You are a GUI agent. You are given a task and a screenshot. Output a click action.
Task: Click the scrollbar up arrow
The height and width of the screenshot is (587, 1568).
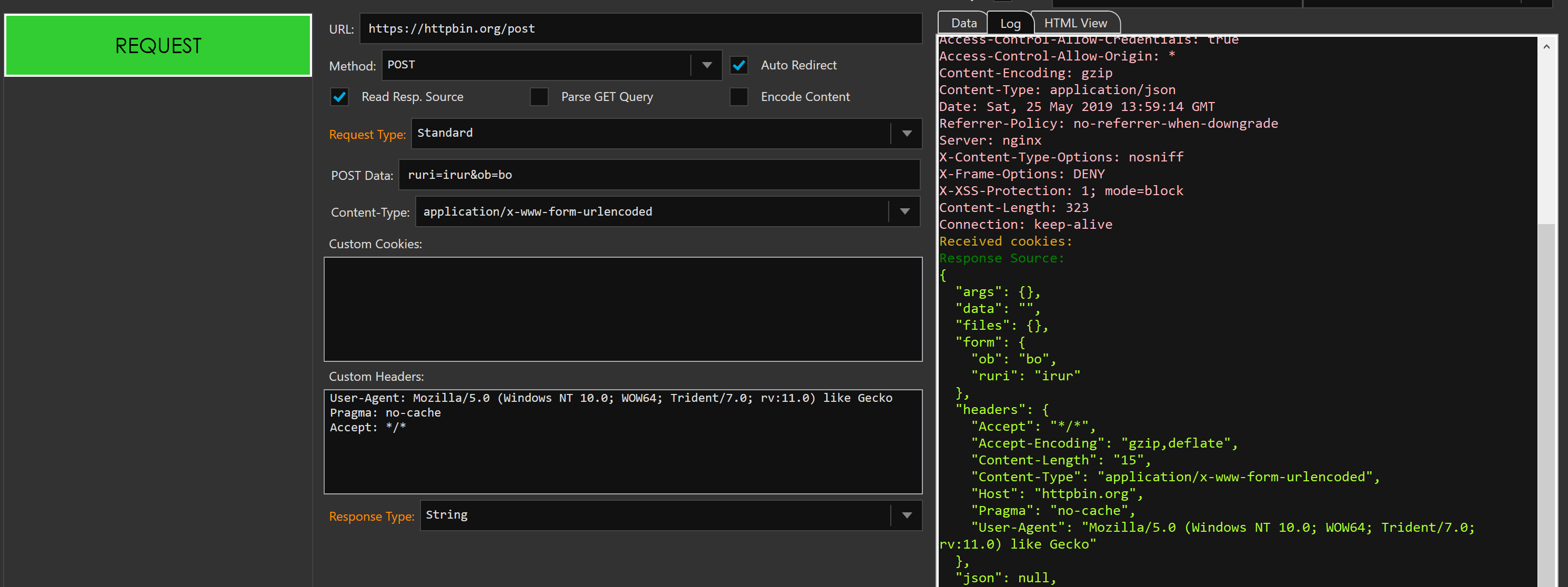coord(1547,46)
